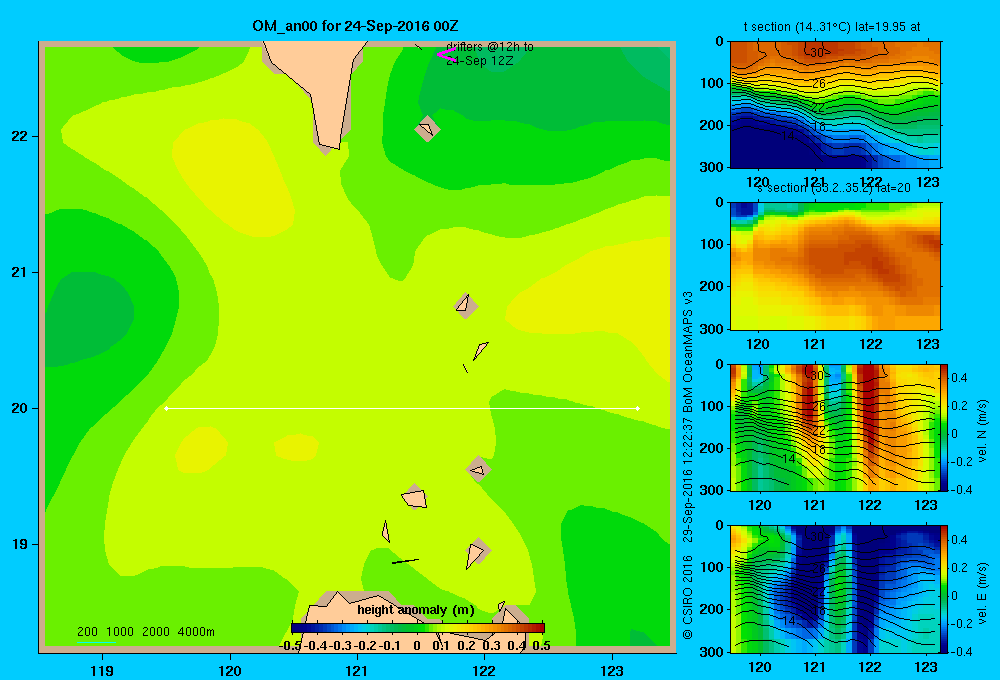Click the vel. E colour scale bar
Viewport: 1000px width, 680px height.
pyautogui.click(x=945, y=589)
